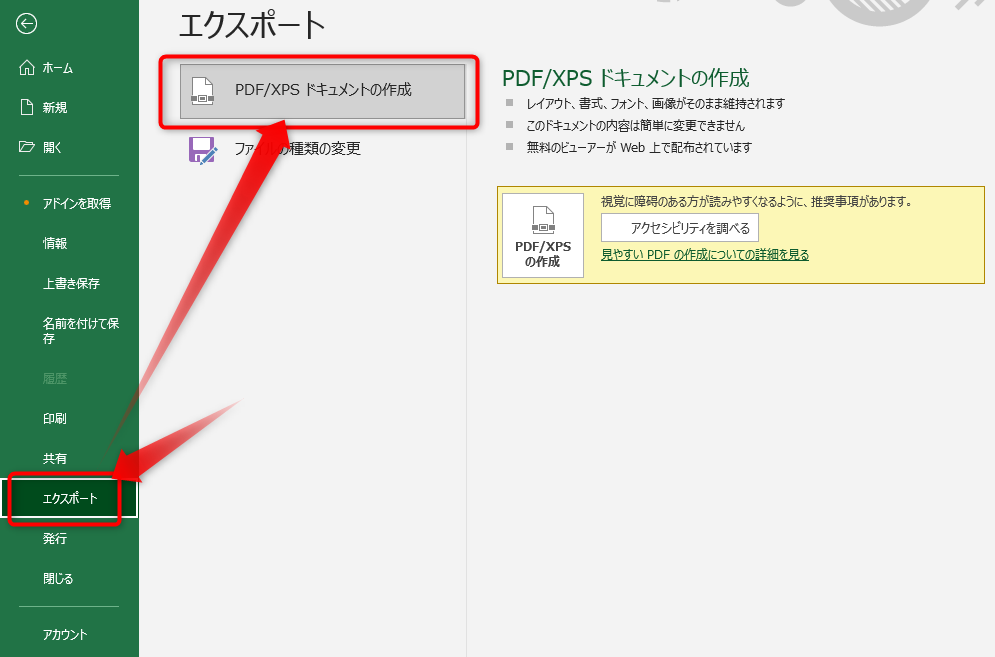Click the 無料のビューアーが Web 上で配布 text
The width and height of the screenshot is (995, 657).
coord(639,148)
